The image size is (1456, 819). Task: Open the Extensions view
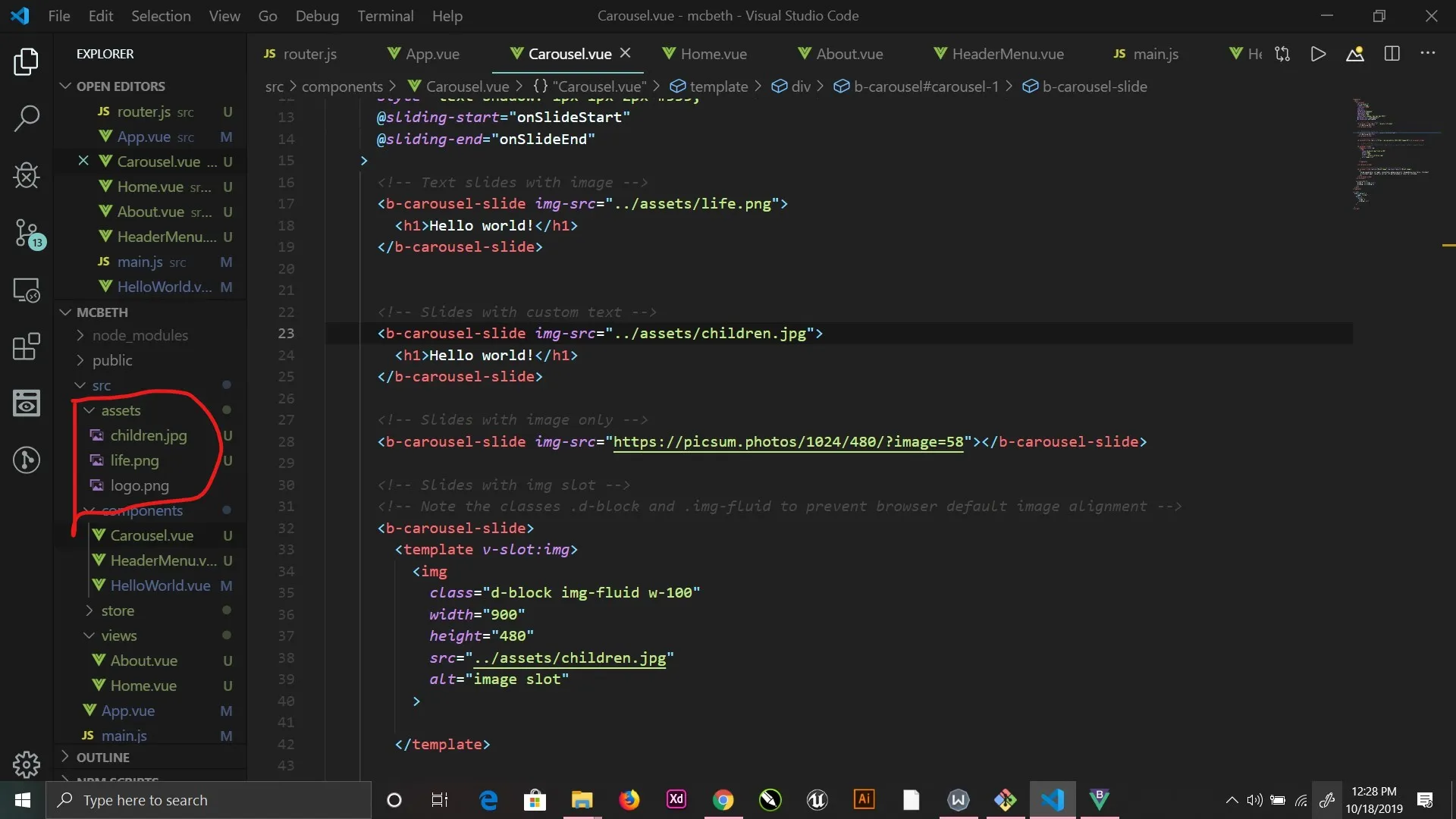pos(27,347)
